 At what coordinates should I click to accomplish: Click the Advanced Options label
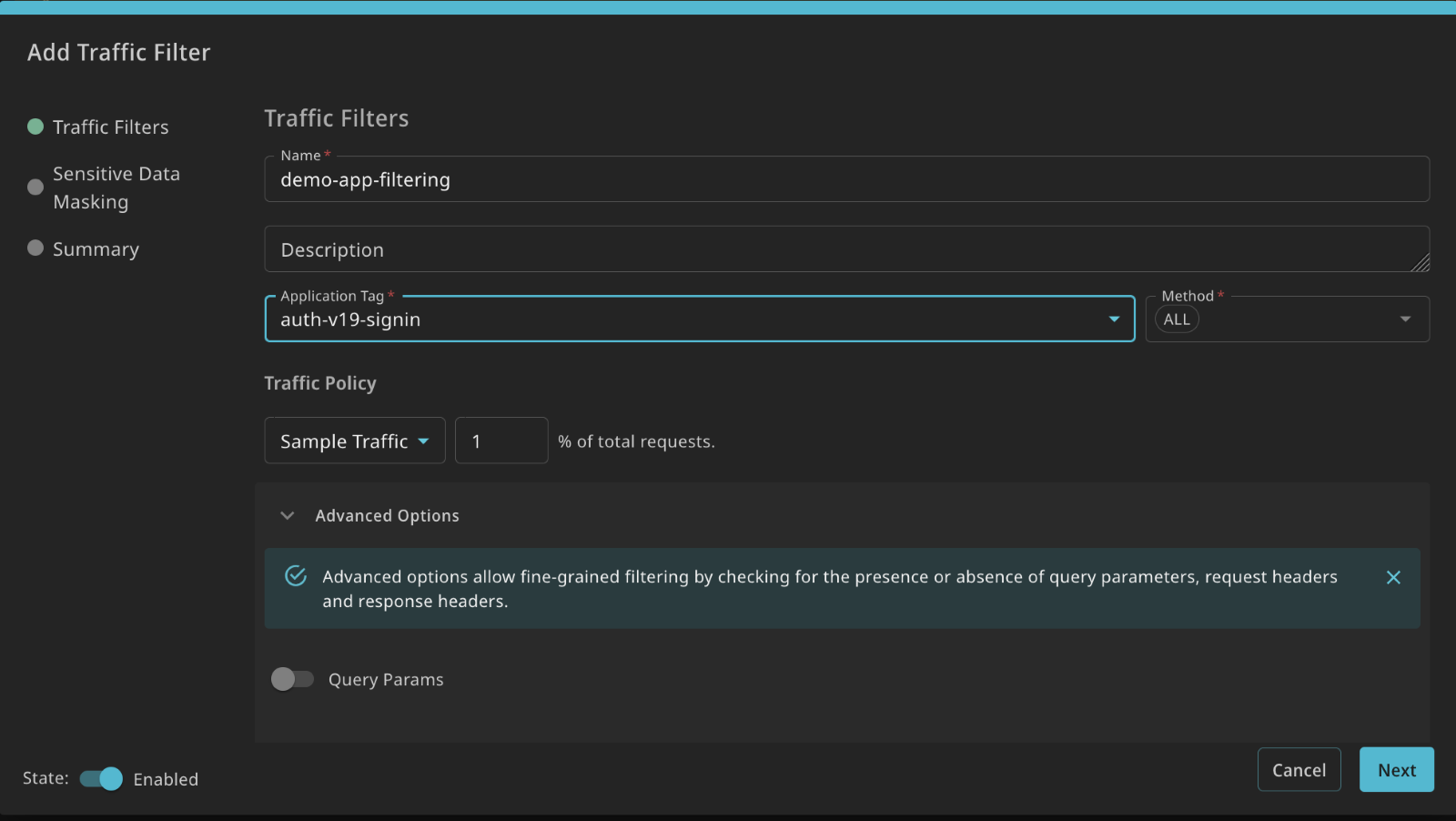pos(387,516)
